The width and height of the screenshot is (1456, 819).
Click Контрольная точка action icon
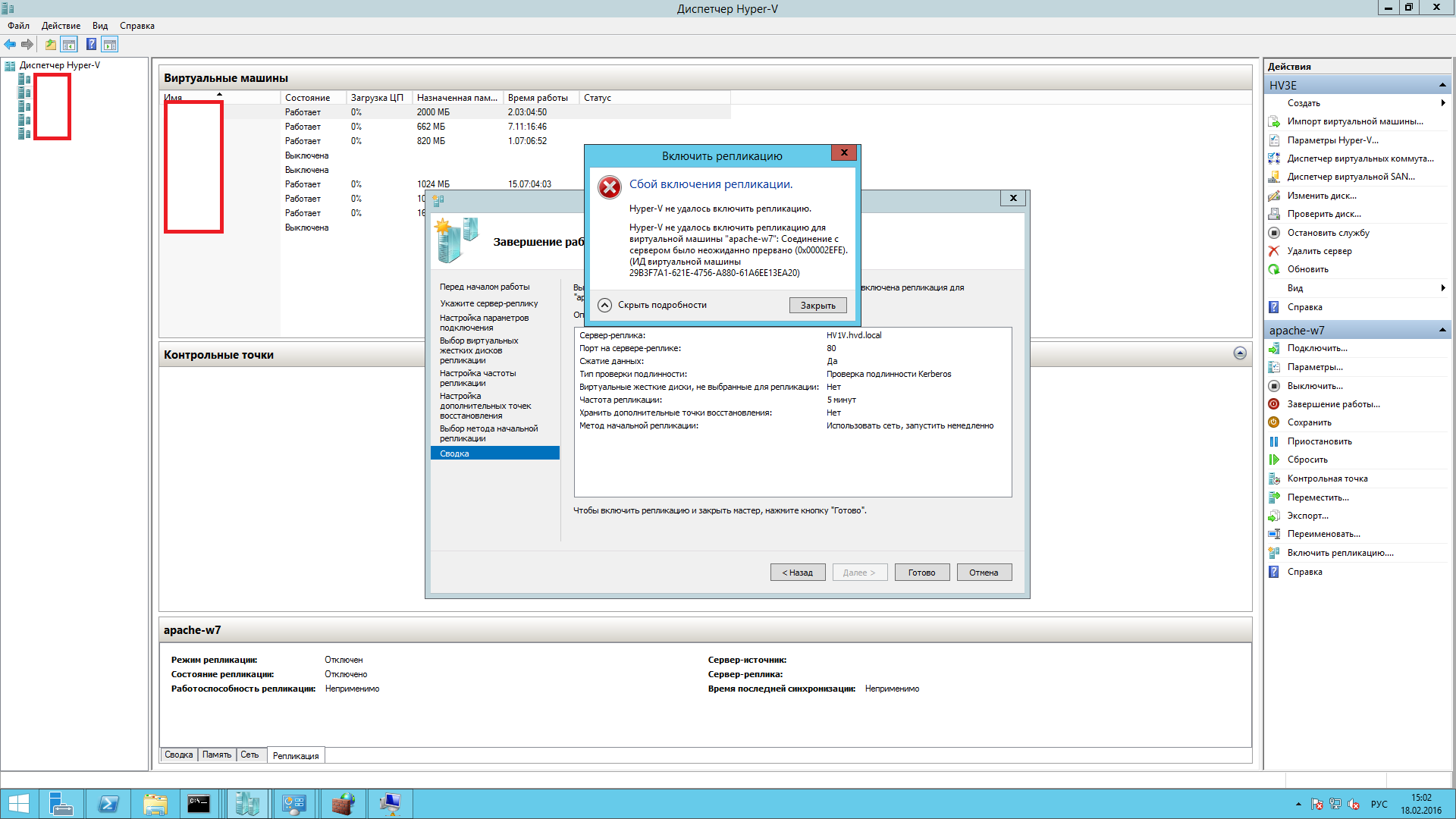click(x=1274, y=479)
